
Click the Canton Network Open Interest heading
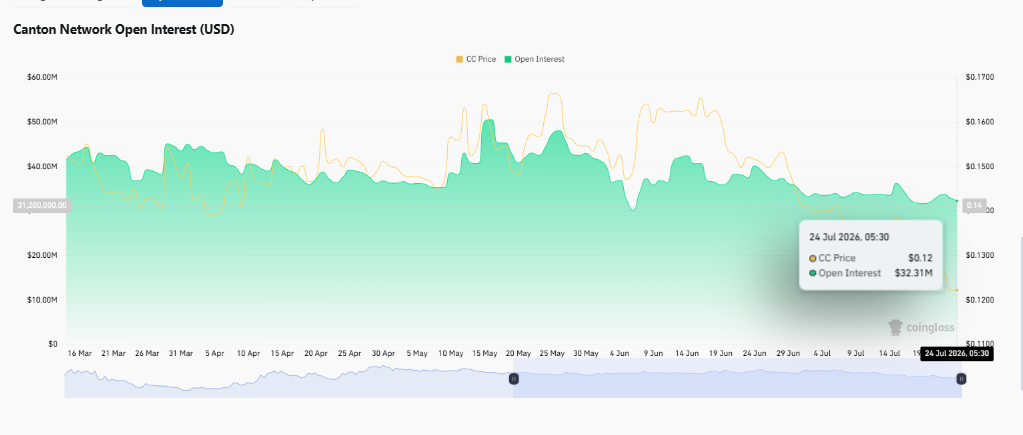124,30
